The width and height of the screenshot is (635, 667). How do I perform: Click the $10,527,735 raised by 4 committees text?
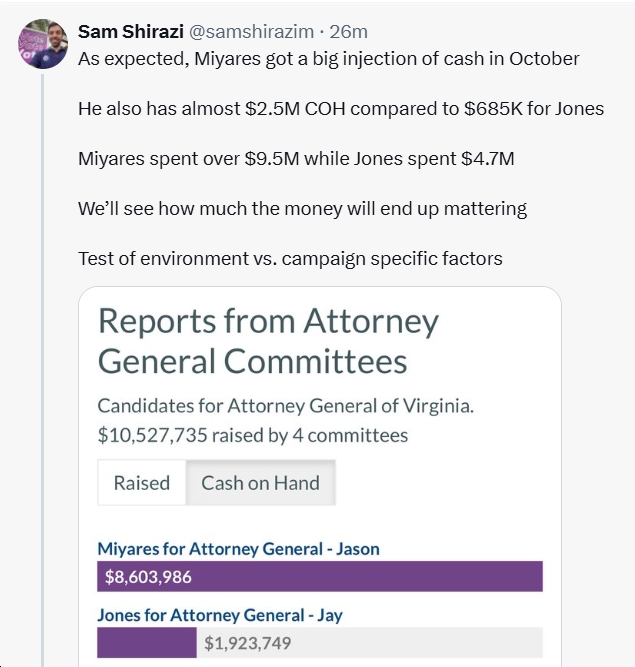[x=252, y=435]
